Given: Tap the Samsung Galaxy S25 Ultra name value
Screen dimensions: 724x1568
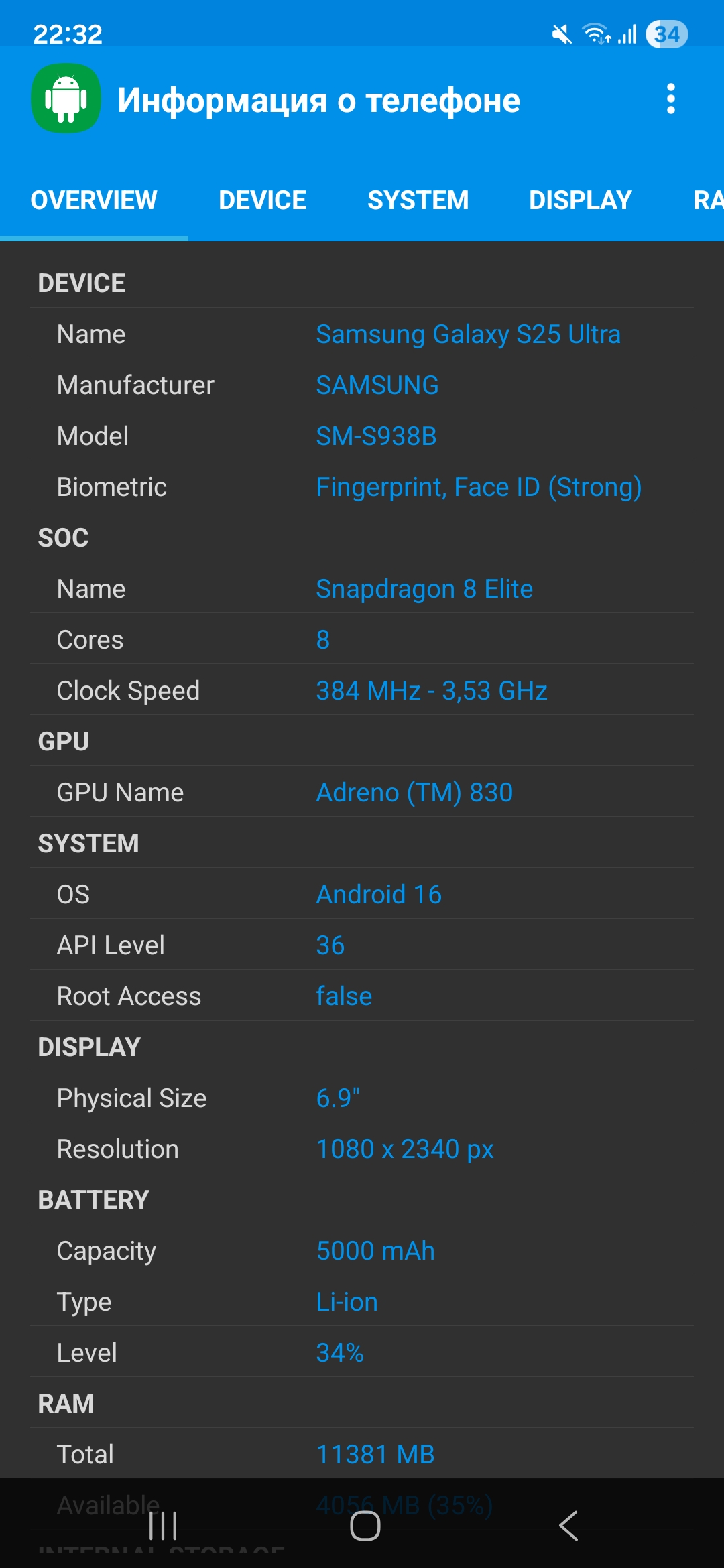Looking at the screenshot, I should [x=468, y=334].
